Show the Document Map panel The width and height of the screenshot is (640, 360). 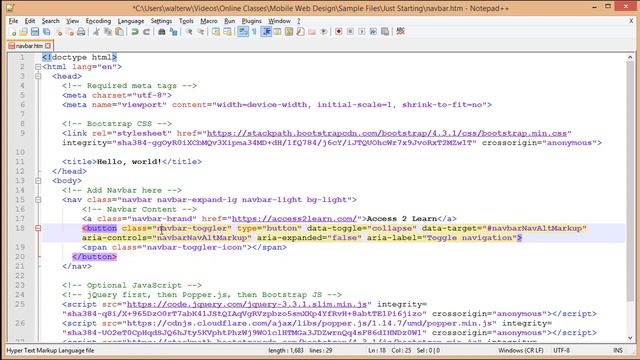289,32
